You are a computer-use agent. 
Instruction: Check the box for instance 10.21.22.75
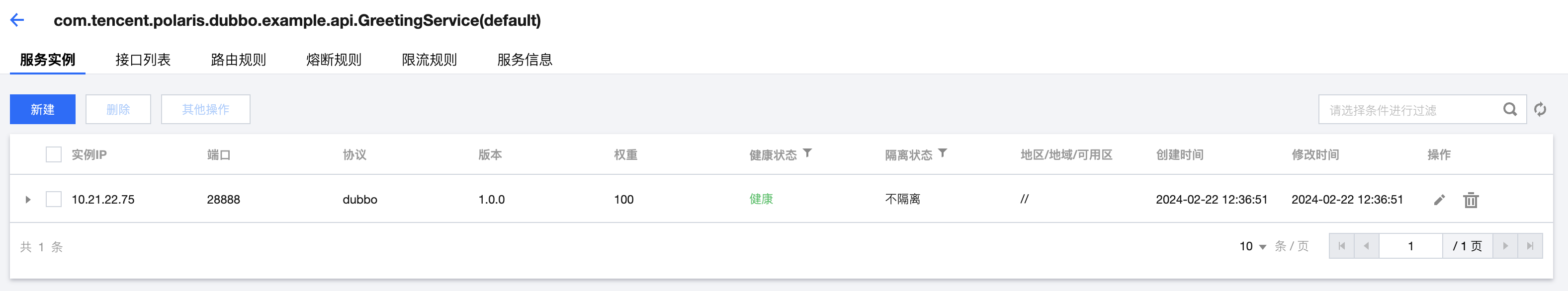(54, 199)
